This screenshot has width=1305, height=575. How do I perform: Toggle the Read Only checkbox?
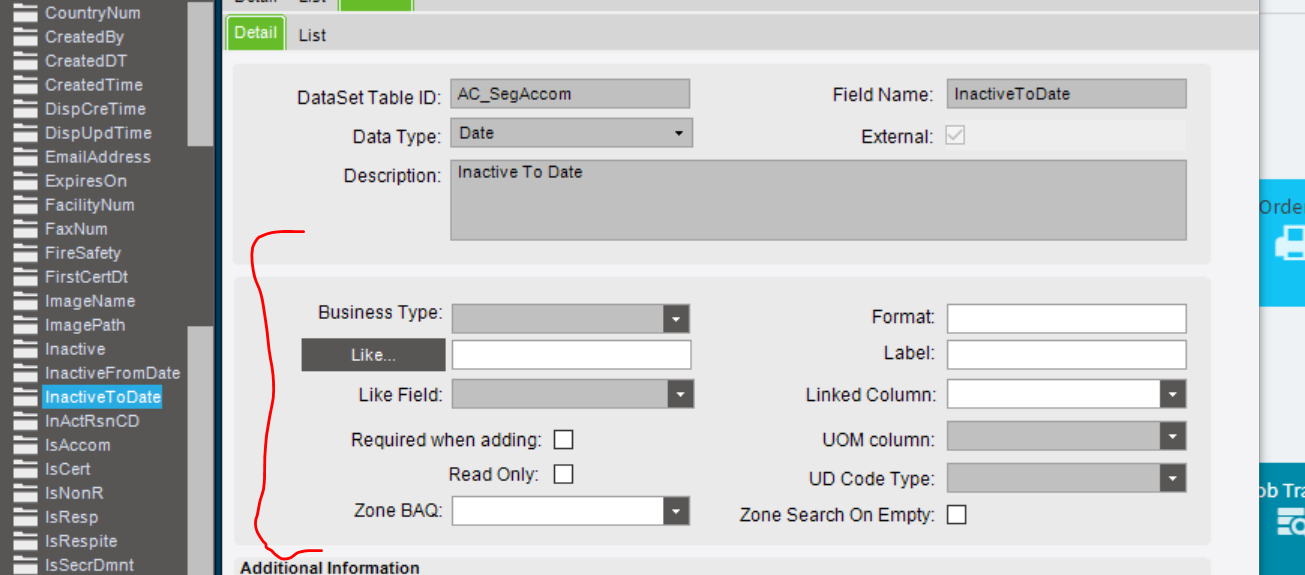(564, 474)
